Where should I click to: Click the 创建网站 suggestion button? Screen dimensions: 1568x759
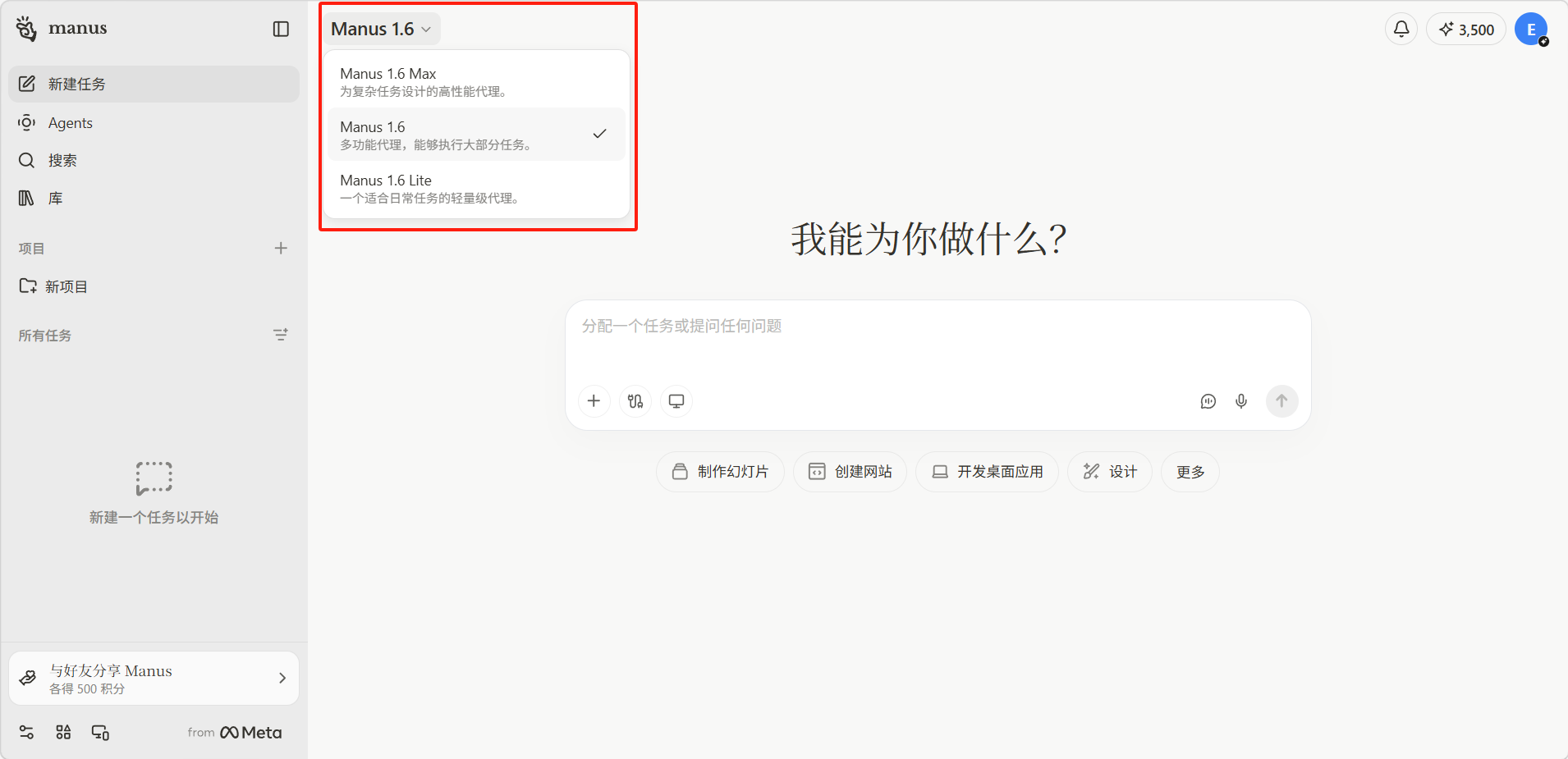(x=850, y=472)
